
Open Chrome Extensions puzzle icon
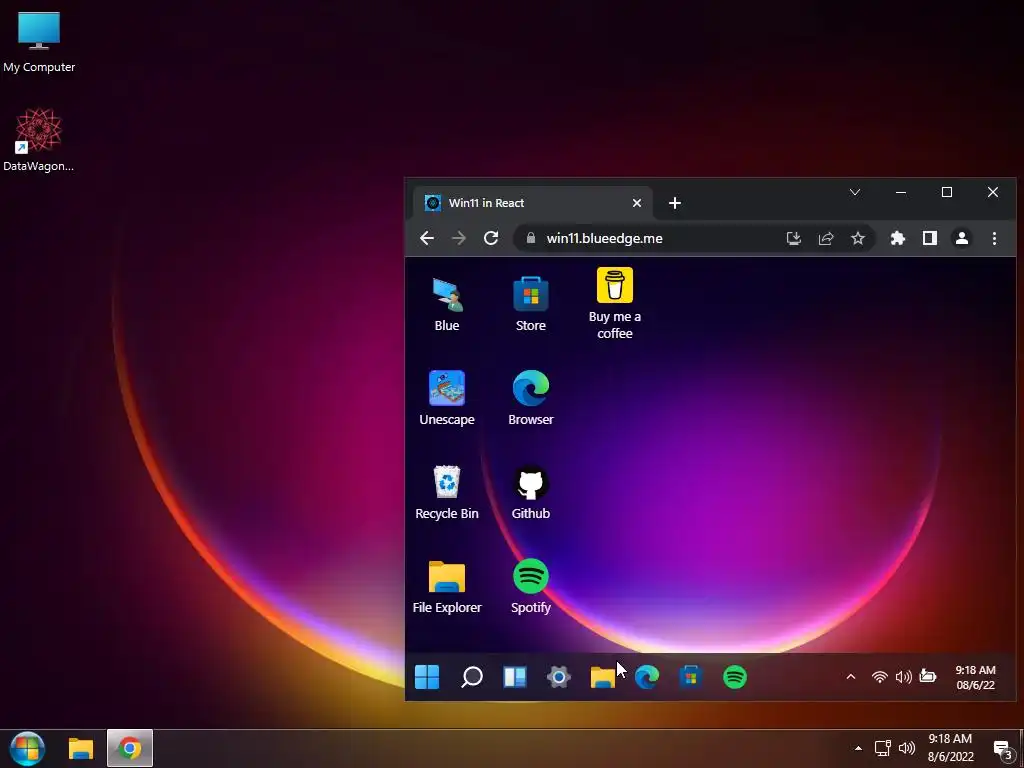tap(898, 238)
